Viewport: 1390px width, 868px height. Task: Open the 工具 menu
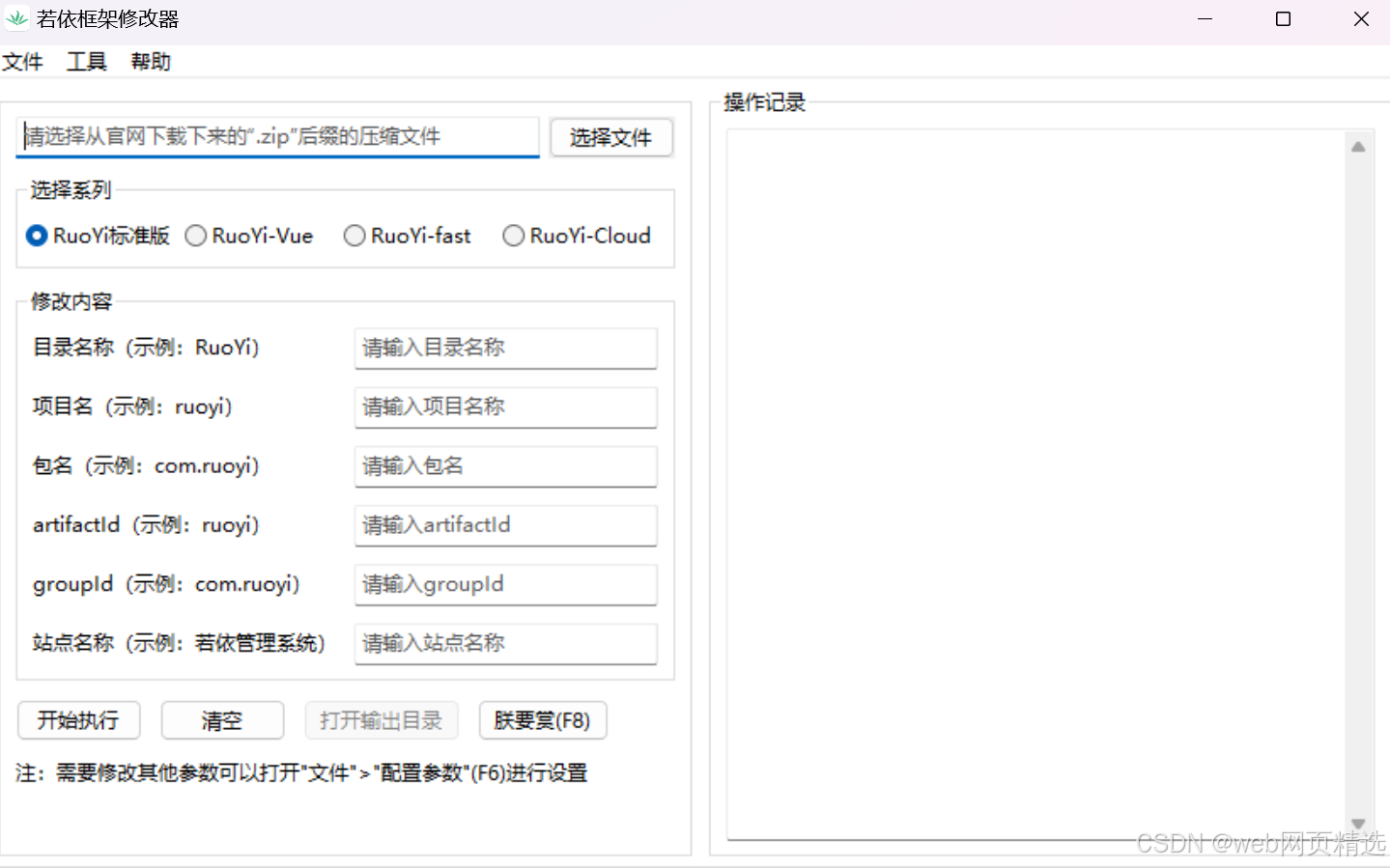pyautogui.click(x=86, y=62)
